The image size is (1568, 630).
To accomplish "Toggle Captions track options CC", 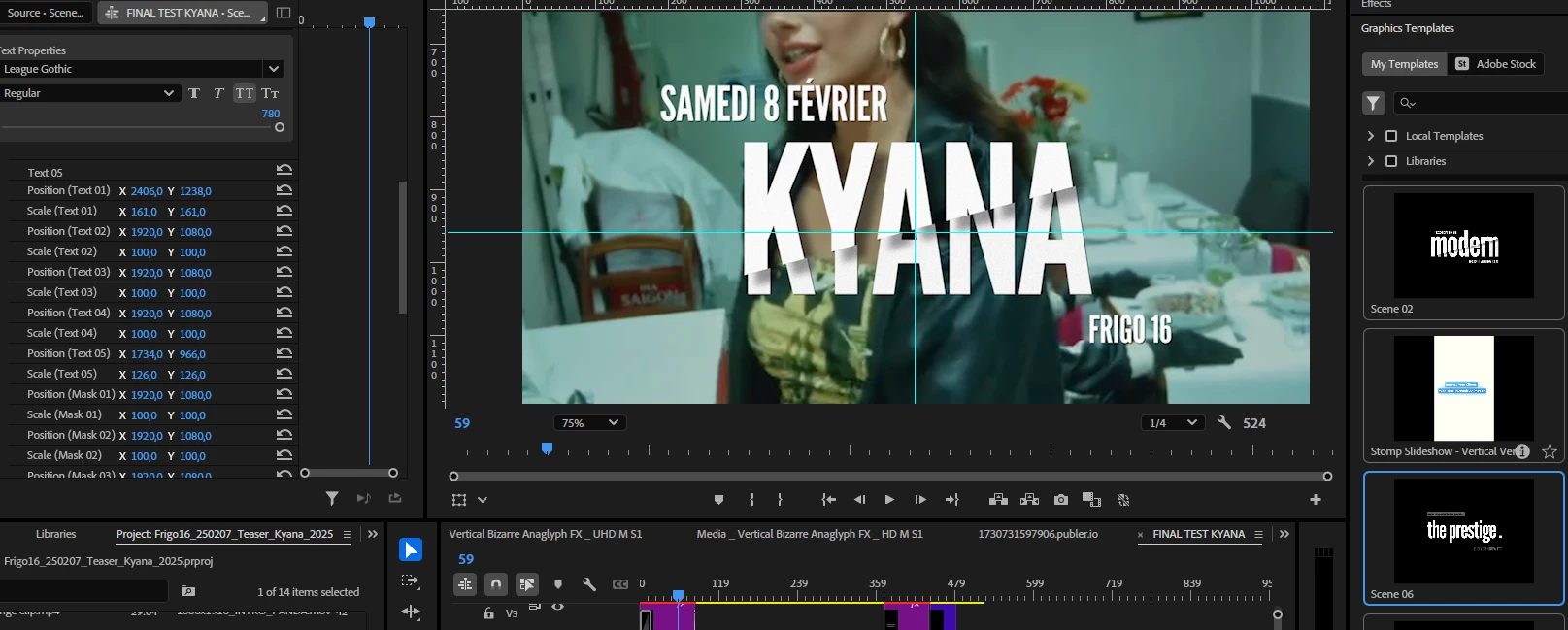I will point(620,584).
